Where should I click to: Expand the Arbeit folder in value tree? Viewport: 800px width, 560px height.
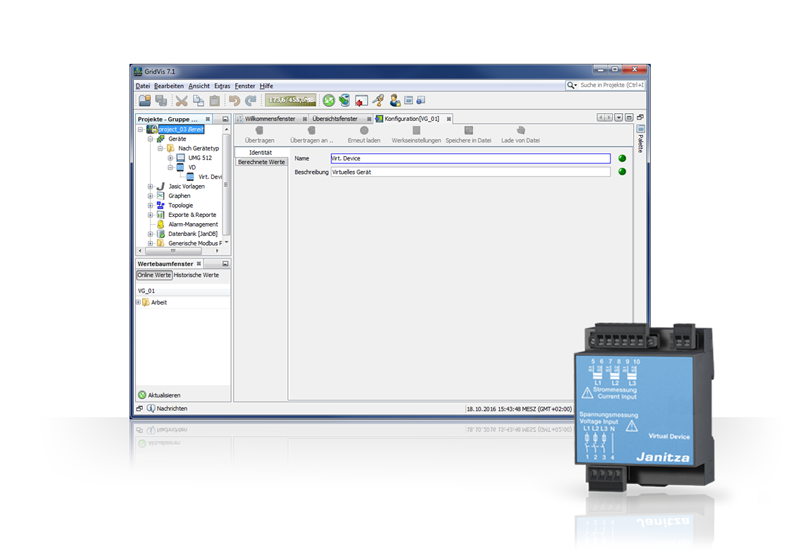pyautogui.click(x=138, y=302)
